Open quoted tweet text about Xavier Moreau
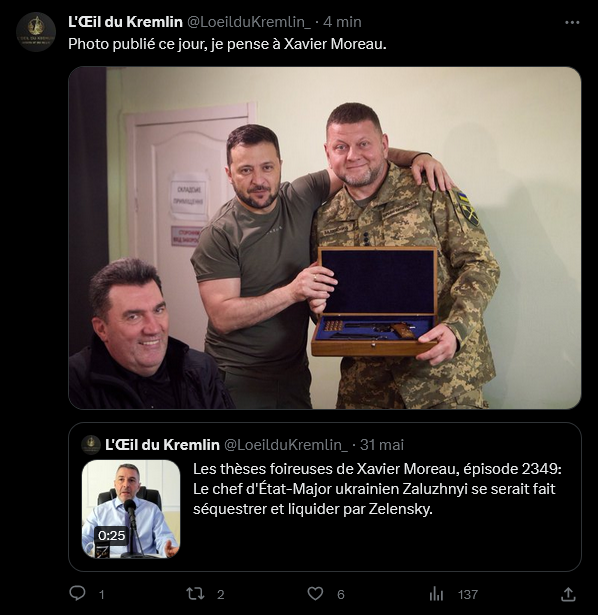Image resolution: width=598 pixels, height=615 pixels. (x=377, y=489)
